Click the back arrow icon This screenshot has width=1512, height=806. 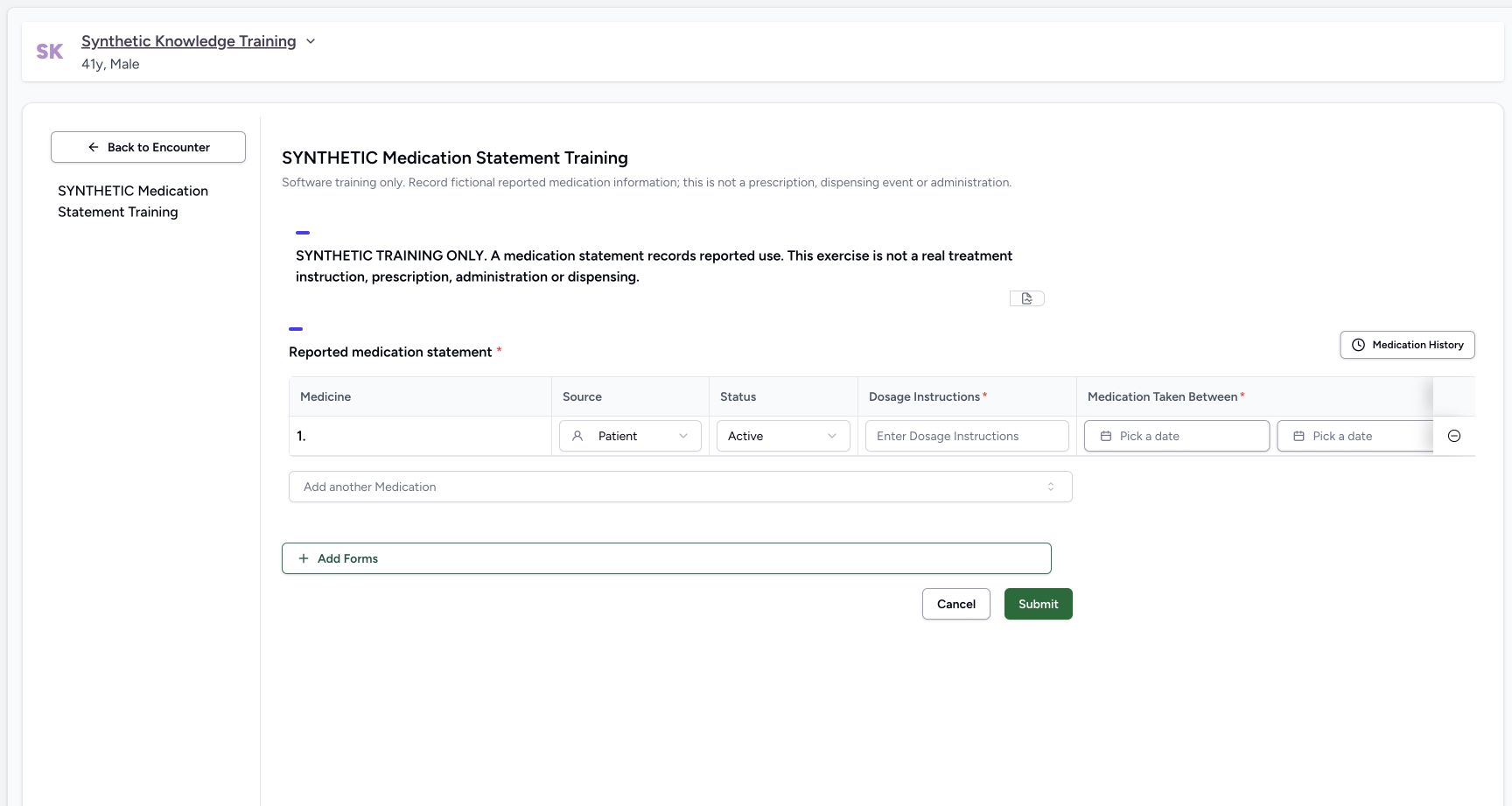coord(94,147)
